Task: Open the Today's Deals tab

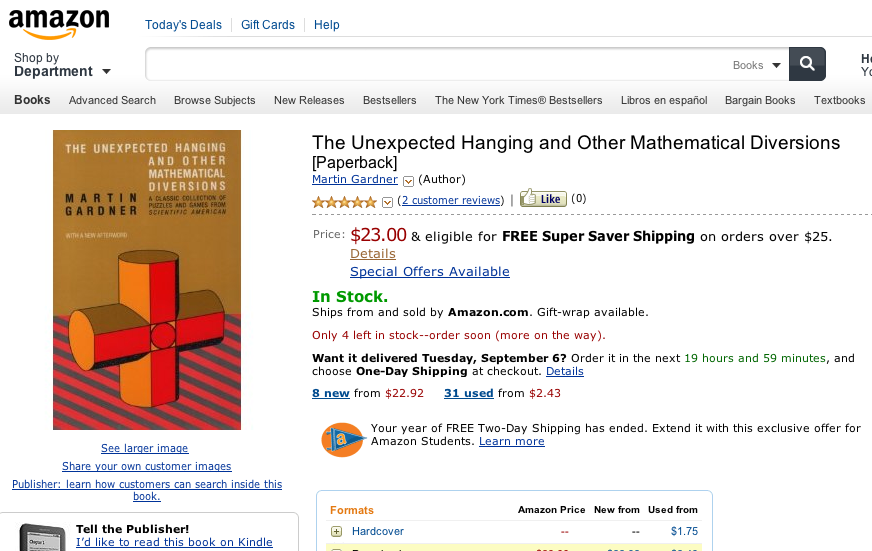Action: click(x=183, y=25)
